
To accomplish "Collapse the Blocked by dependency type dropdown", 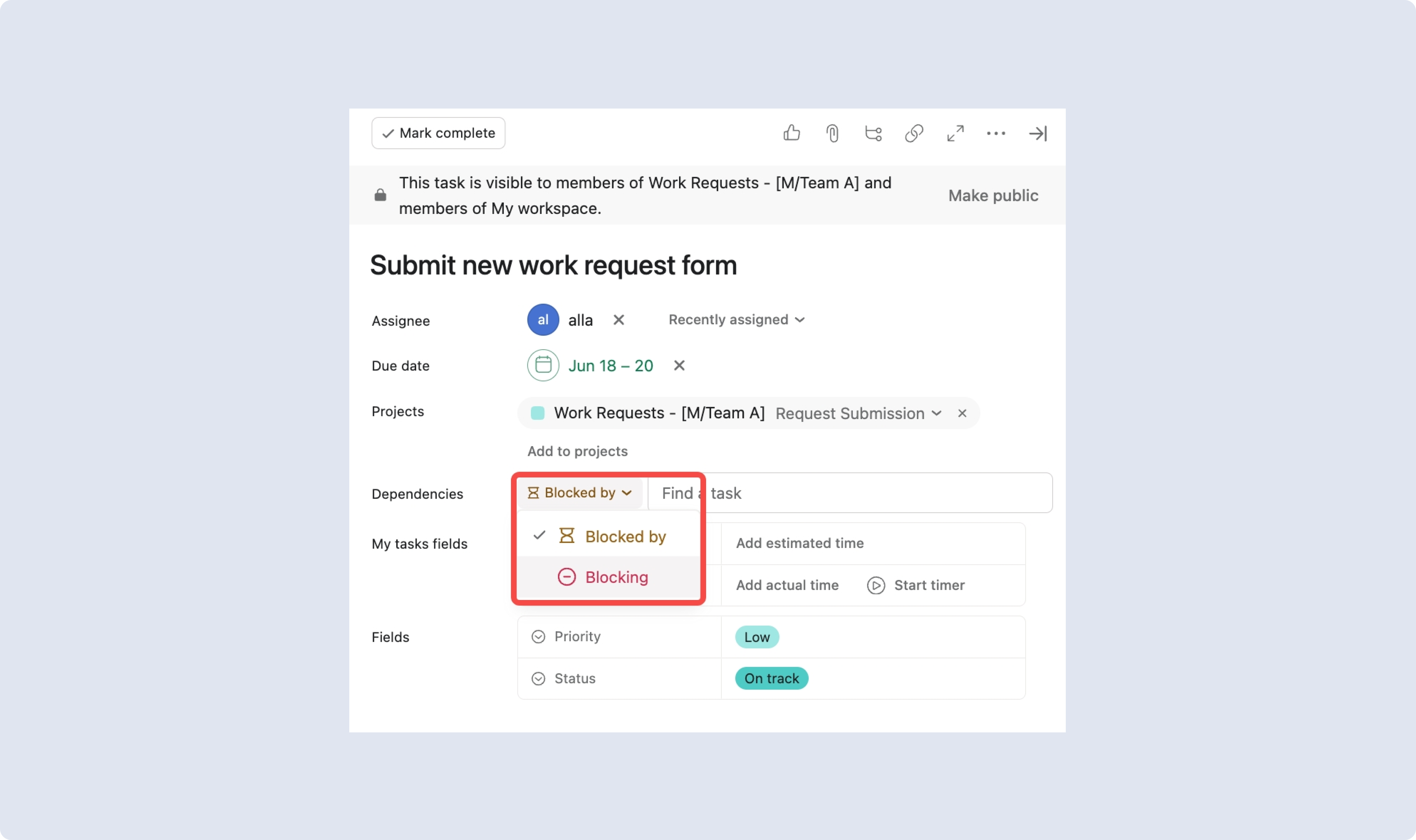I will coord(579,492).
